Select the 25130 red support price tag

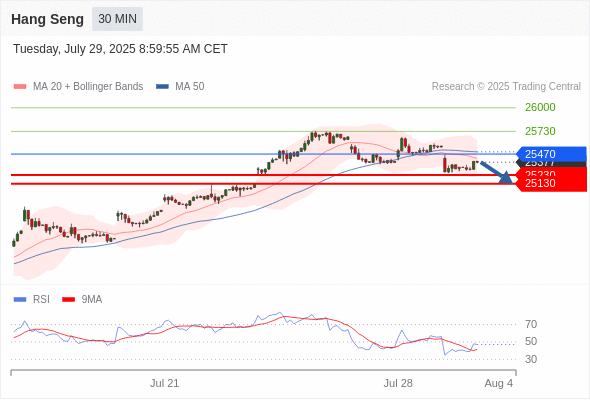point(551,184)
